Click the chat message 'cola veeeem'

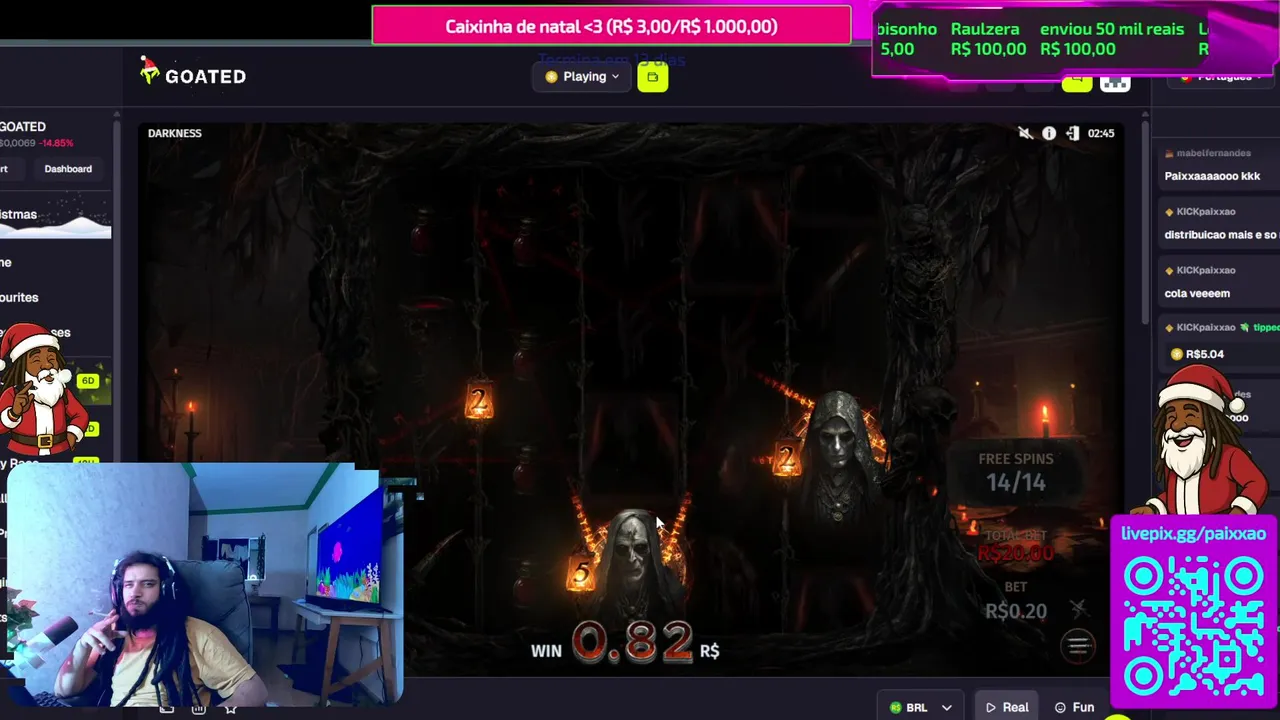click(x=1197, y=293)
